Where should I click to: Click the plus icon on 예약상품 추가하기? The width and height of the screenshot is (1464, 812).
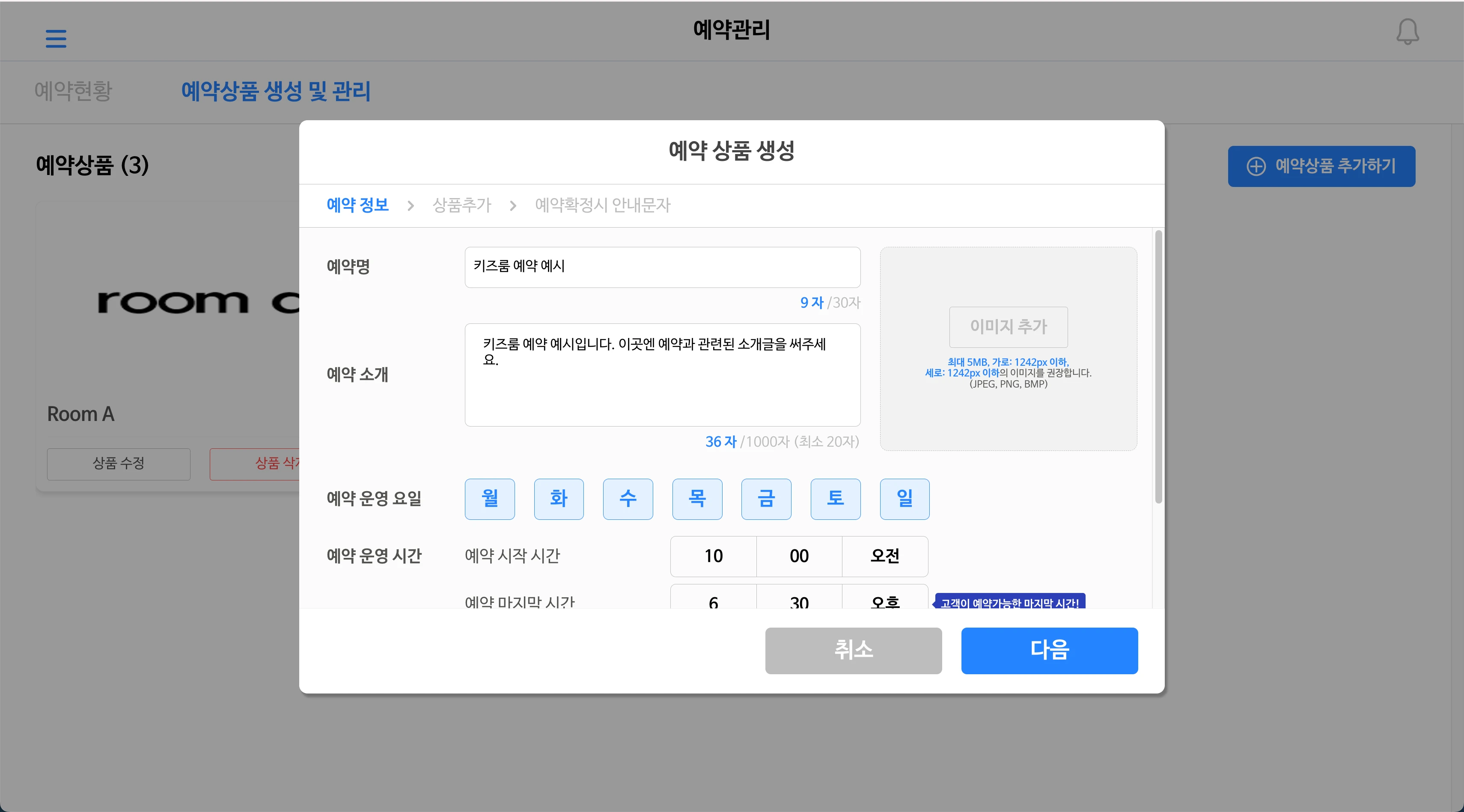click(x=1256, y=166)
